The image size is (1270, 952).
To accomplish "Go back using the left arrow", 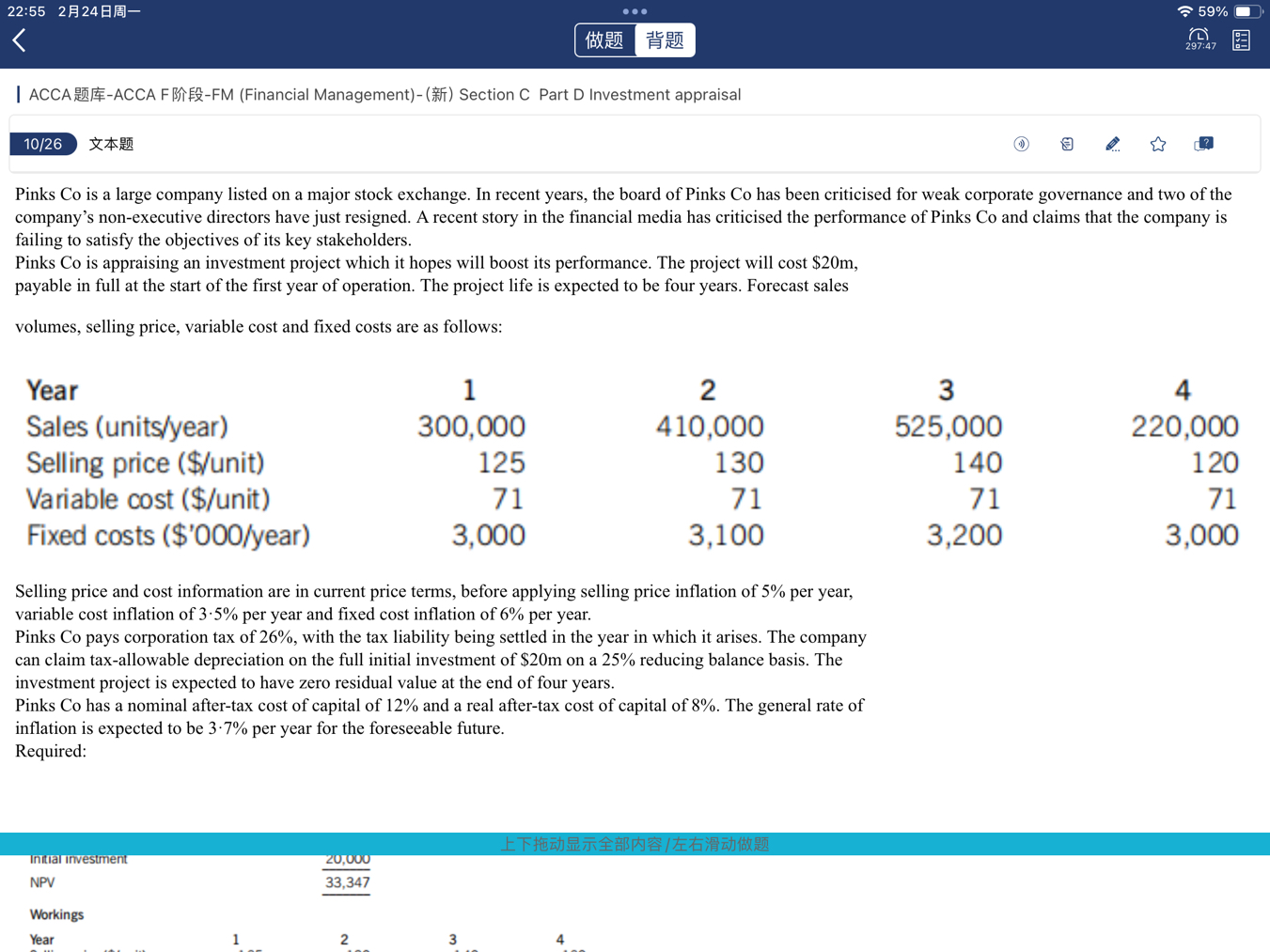I will [19, 39].
